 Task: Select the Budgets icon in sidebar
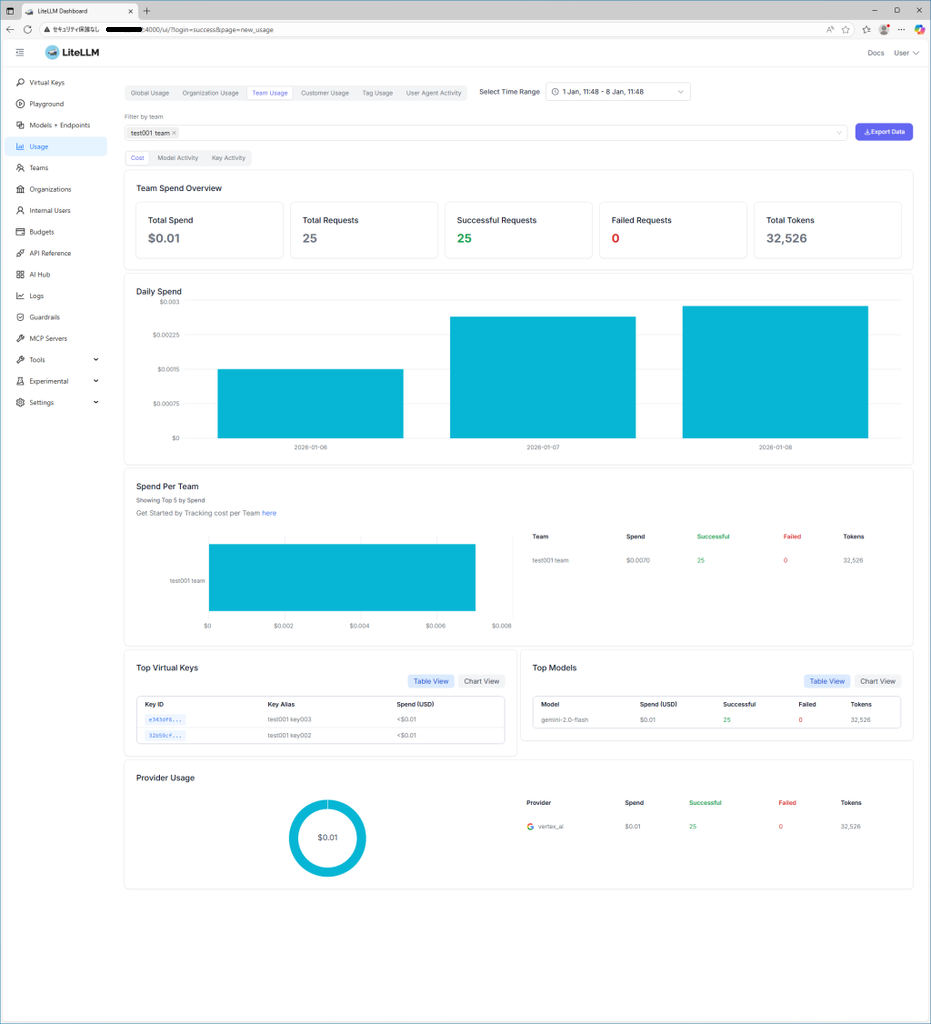click(x=20, y=232)
